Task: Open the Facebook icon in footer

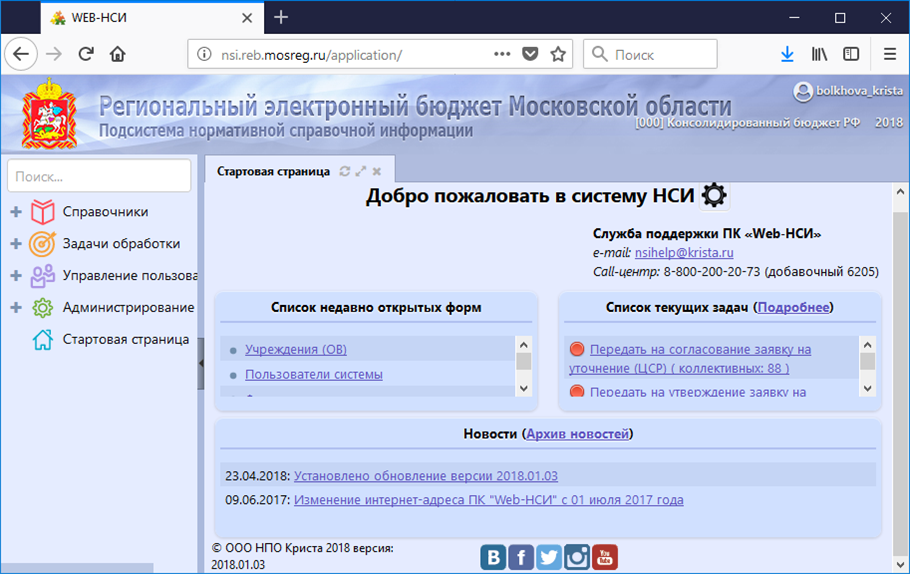Action: click(x=521, y=557)
